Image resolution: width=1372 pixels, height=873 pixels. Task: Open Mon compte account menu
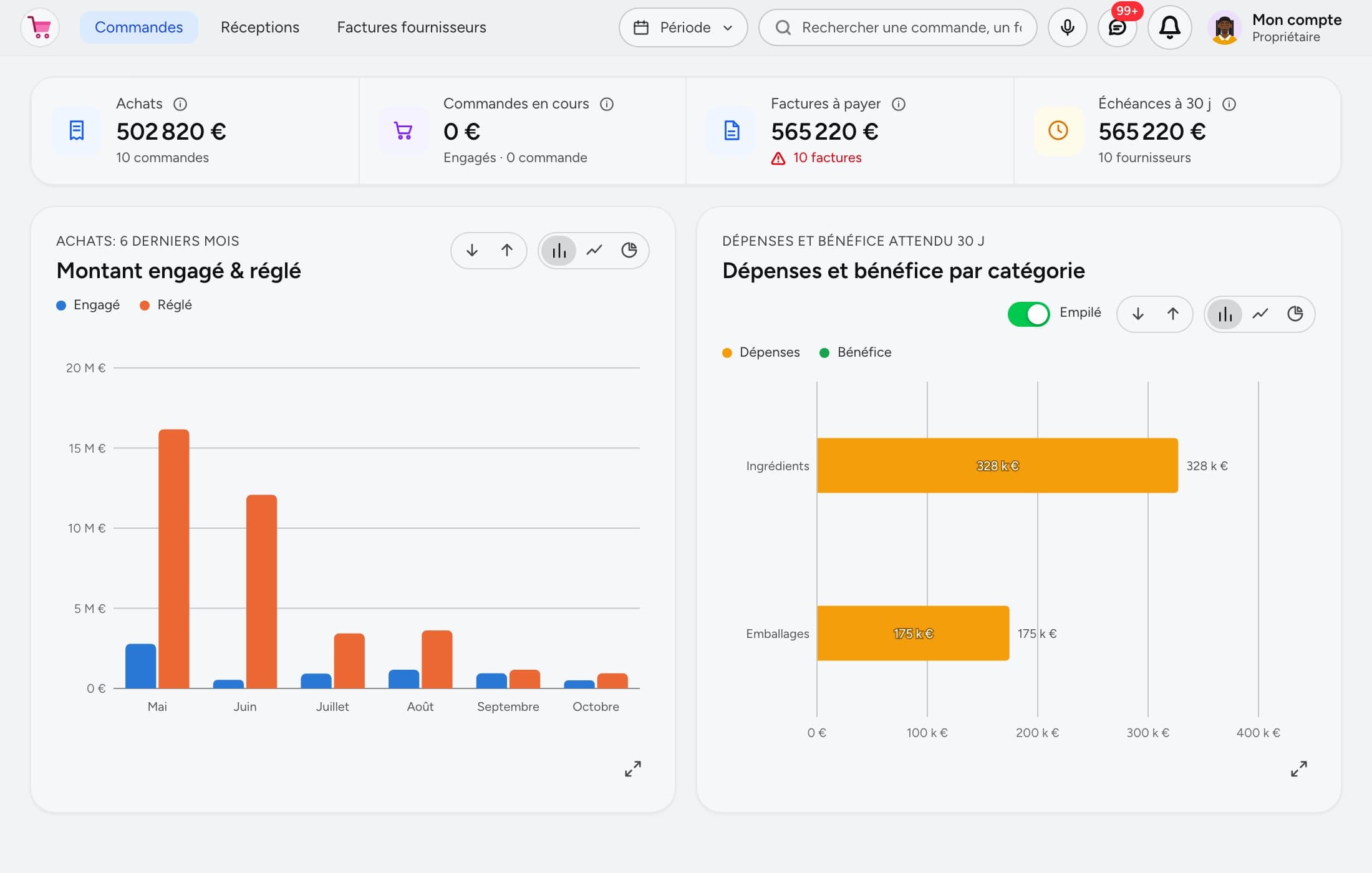click(x=1275, y=27)
